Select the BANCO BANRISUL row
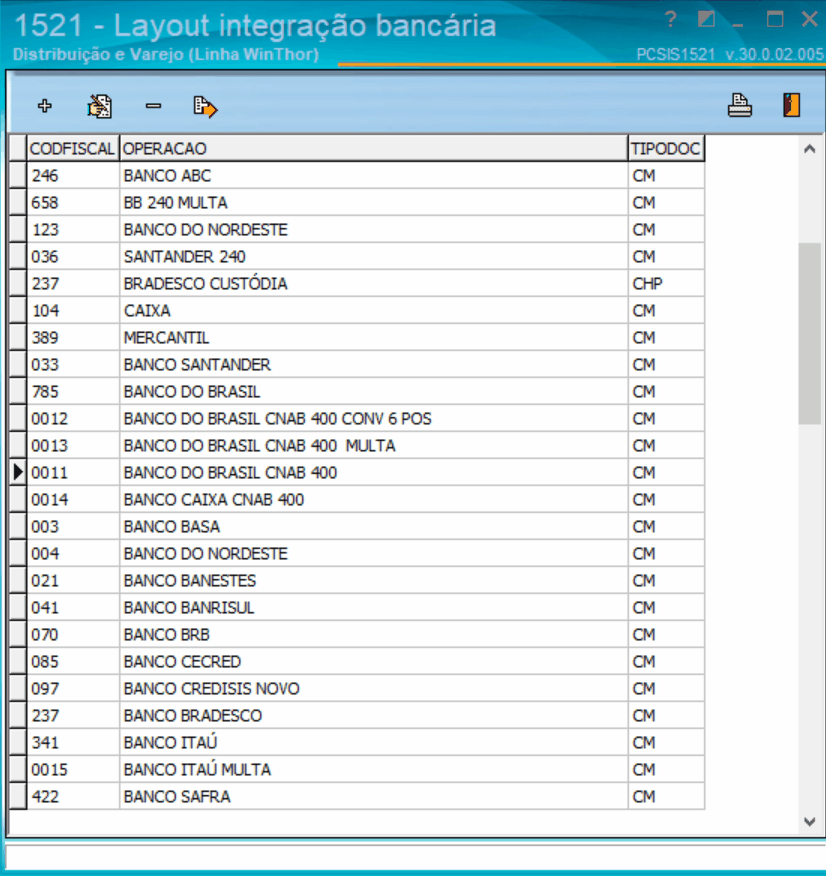Image resolution: width=826 pixels, height=876 pixels. pos(357,607)
